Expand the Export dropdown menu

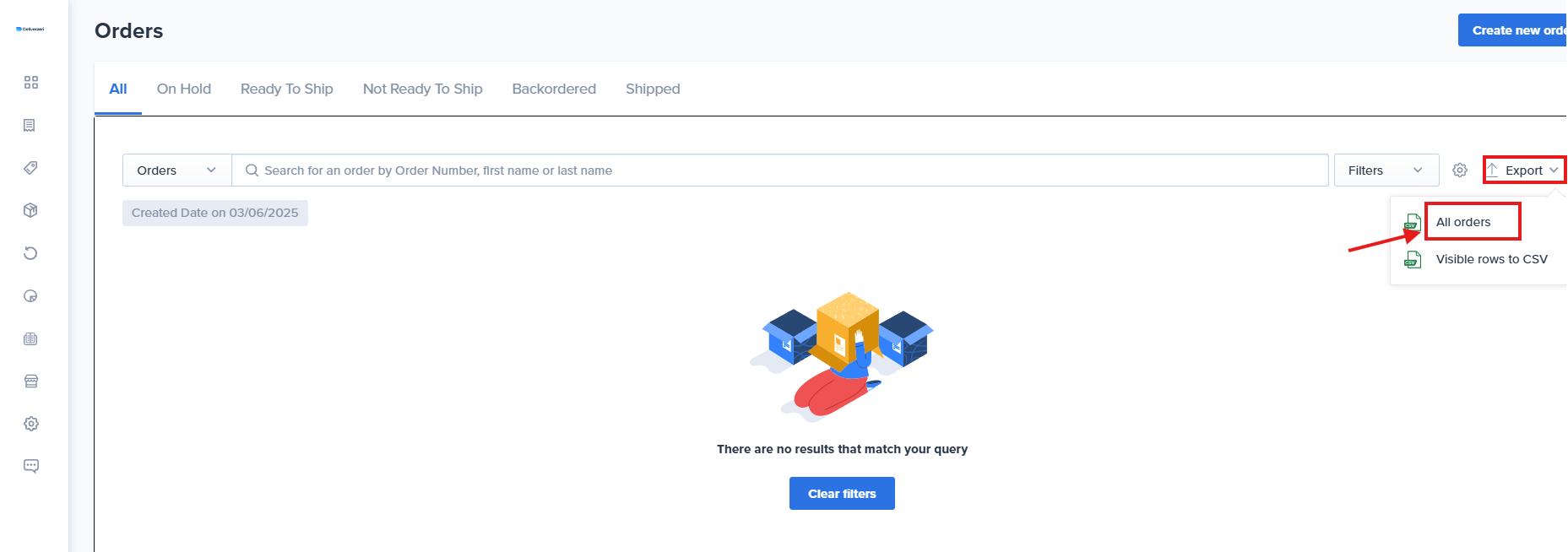[x=1524, y=170]
